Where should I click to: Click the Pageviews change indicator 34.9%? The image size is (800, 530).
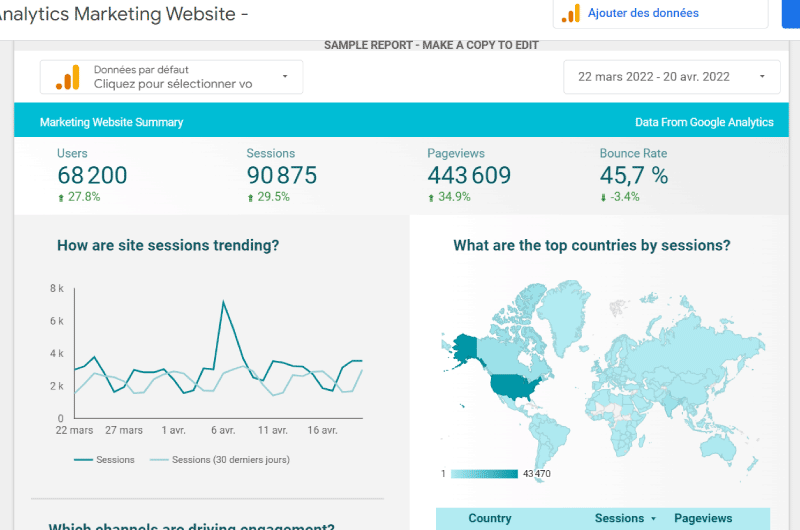click(449, 197)
